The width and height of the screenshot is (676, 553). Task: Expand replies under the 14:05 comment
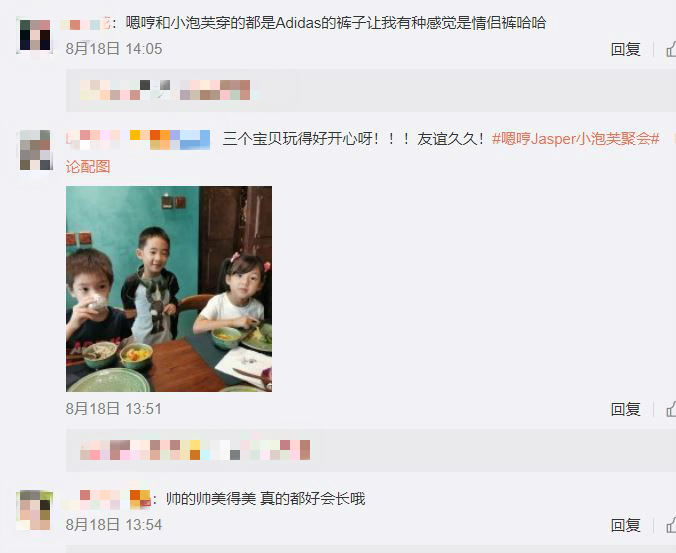[170, 90]
